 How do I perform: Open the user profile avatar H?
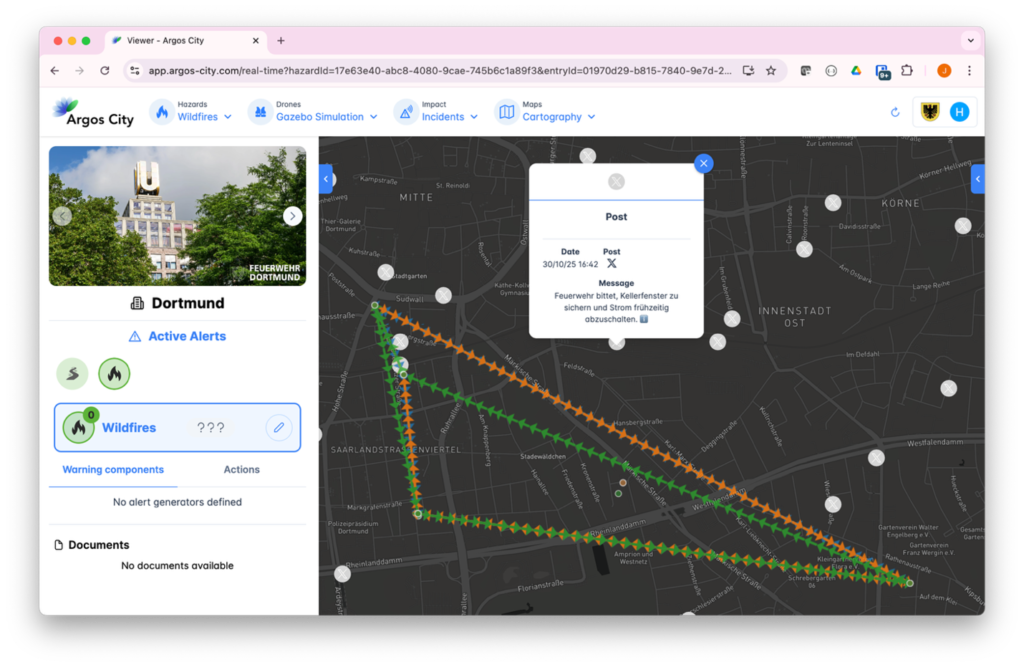click(x=960, y=112)
